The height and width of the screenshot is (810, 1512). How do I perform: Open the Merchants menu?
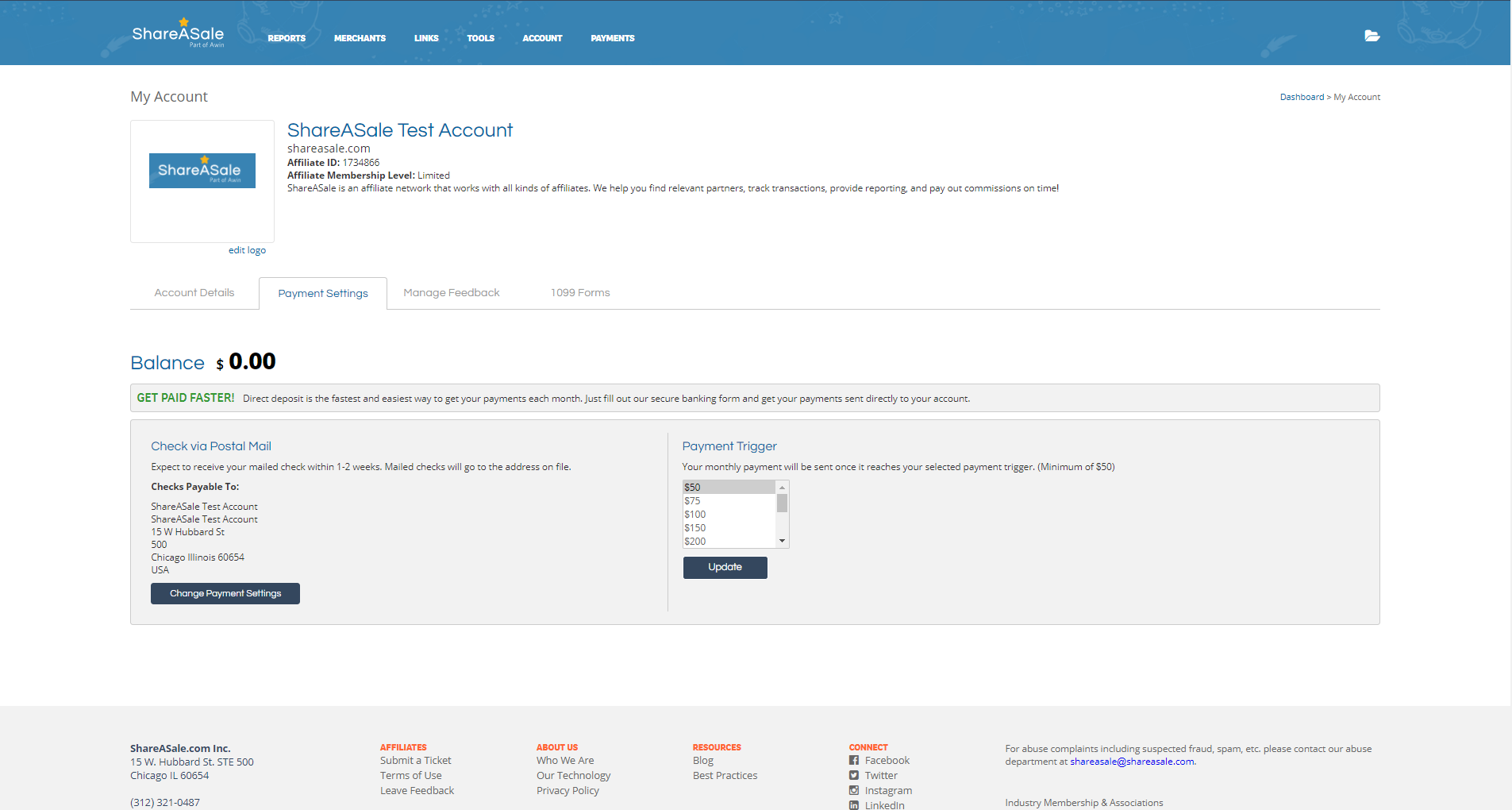[360, 38]
